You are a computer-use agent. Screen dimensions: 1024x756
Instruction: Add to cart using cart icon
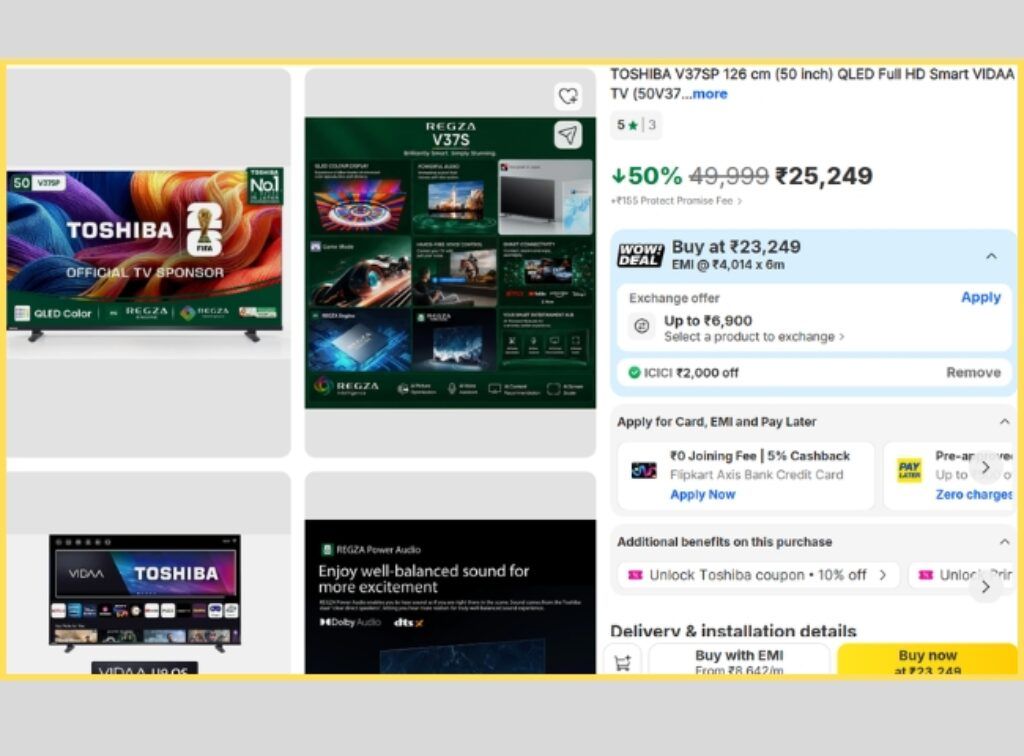pos(623,662)
